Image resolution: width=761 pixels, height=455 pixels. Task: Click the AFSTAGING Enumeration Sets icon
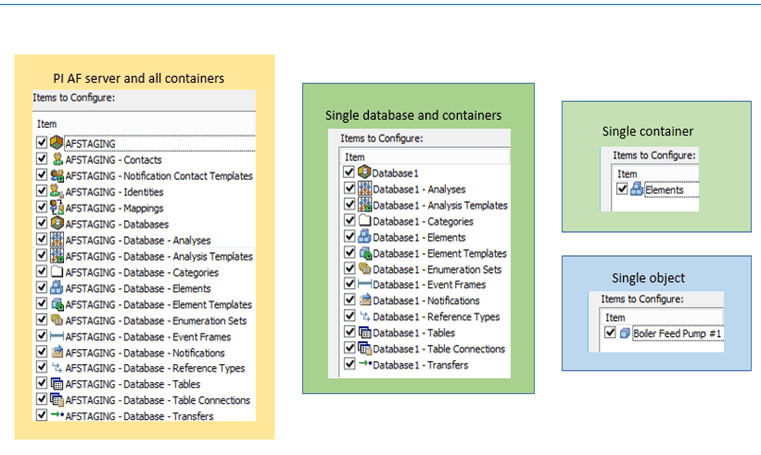pos(57,320)
